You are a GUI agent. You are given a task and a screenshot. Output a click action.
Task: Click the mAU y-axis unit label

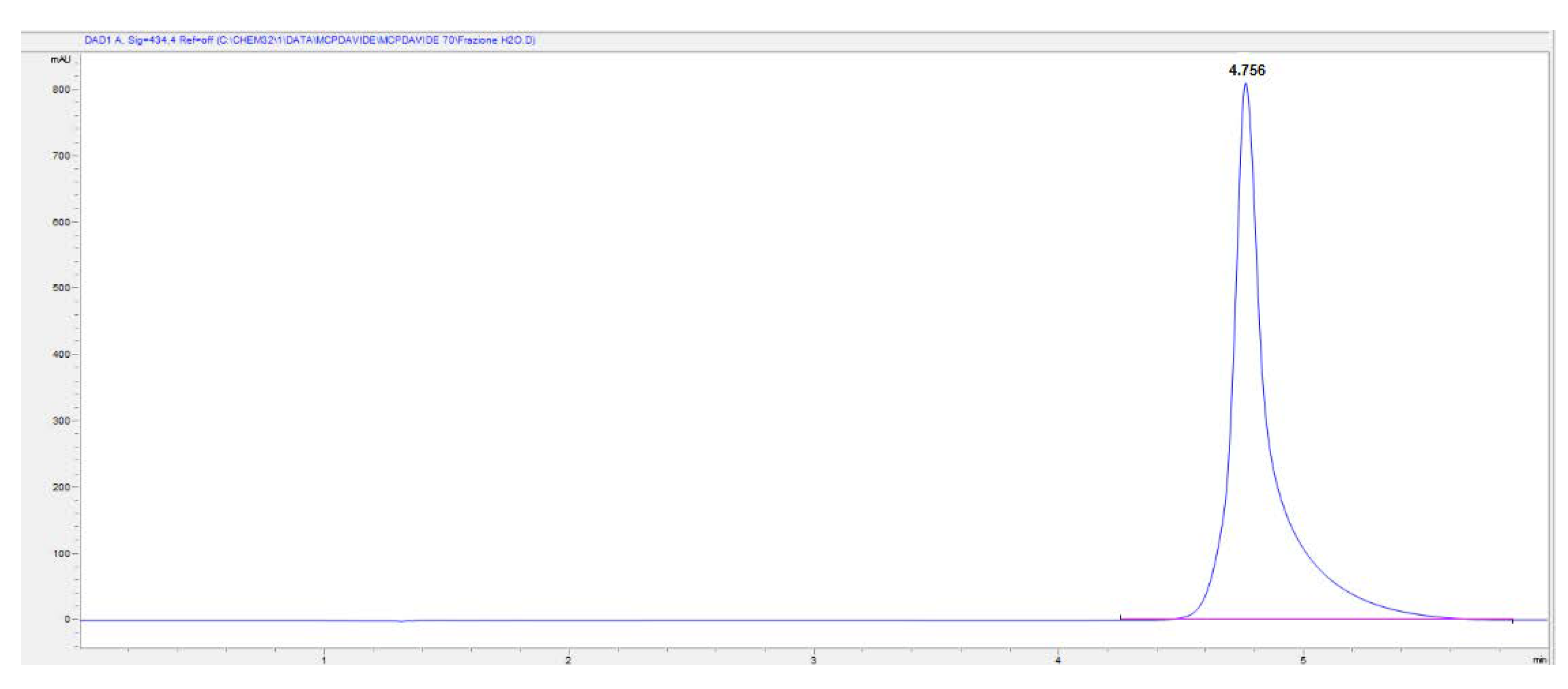(60, 59)
